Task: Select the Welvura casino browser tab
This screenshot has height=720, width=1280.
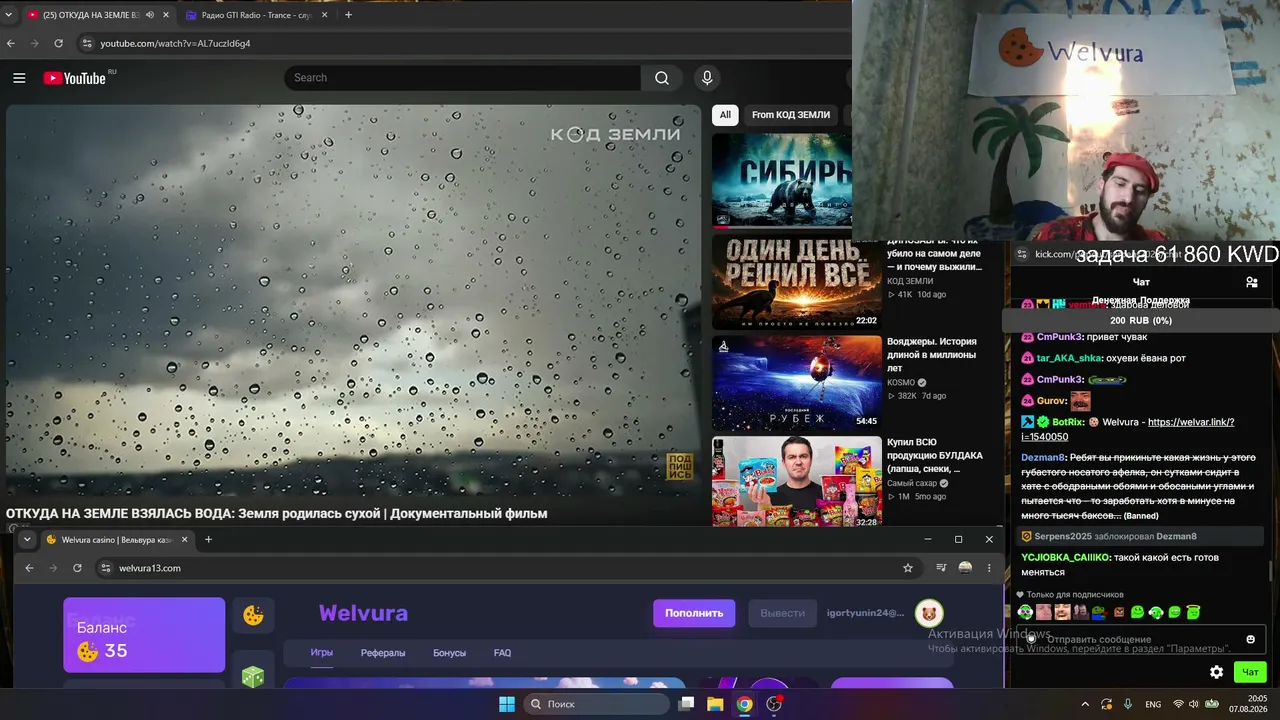Action: [x=117, y=540]
